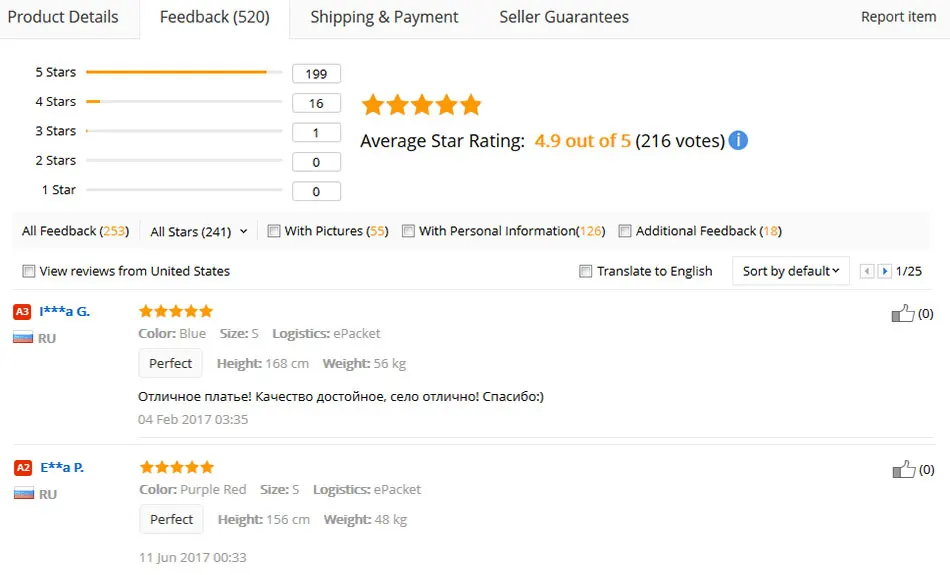Click the A2 buyer level badge
The width and height of the screenshot is (950, 575).
[23, 467]
